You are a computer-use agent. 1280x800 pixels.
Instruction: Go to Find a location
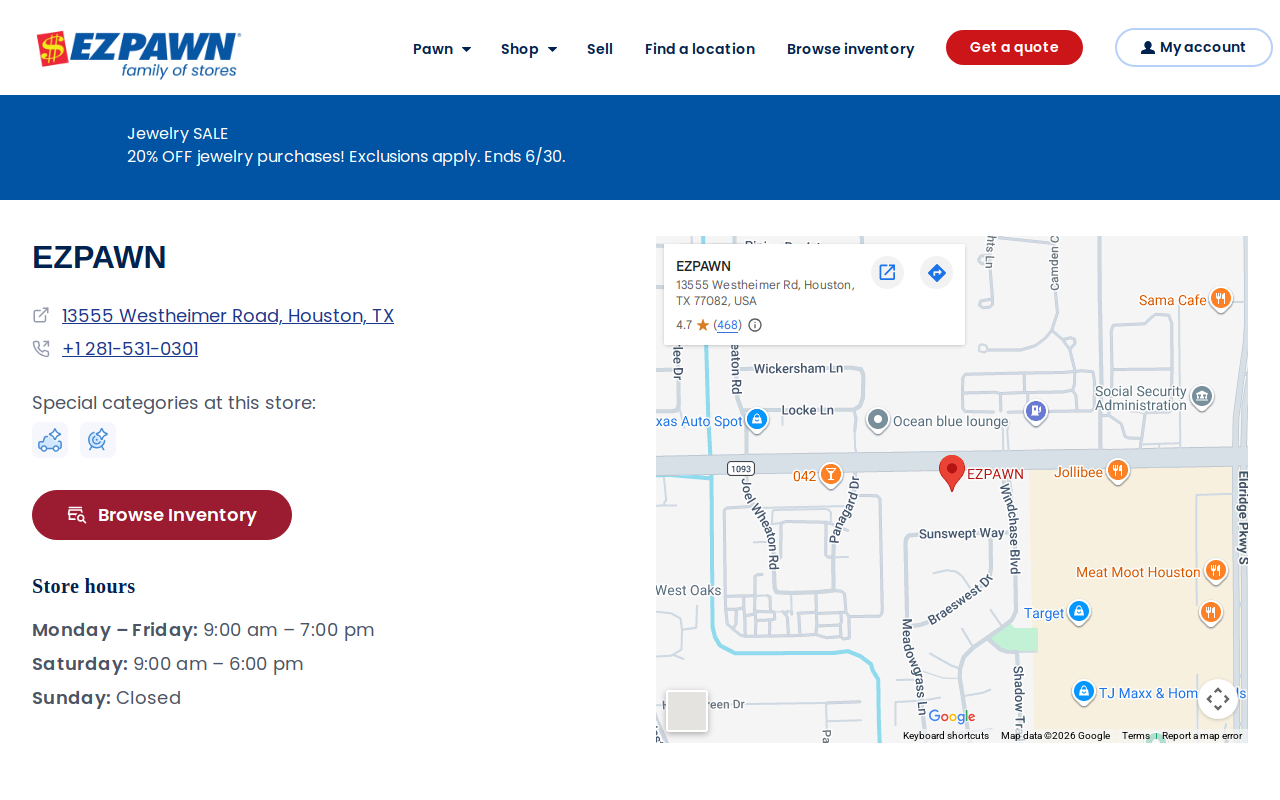pyautogui.click(x=700, y=49)
